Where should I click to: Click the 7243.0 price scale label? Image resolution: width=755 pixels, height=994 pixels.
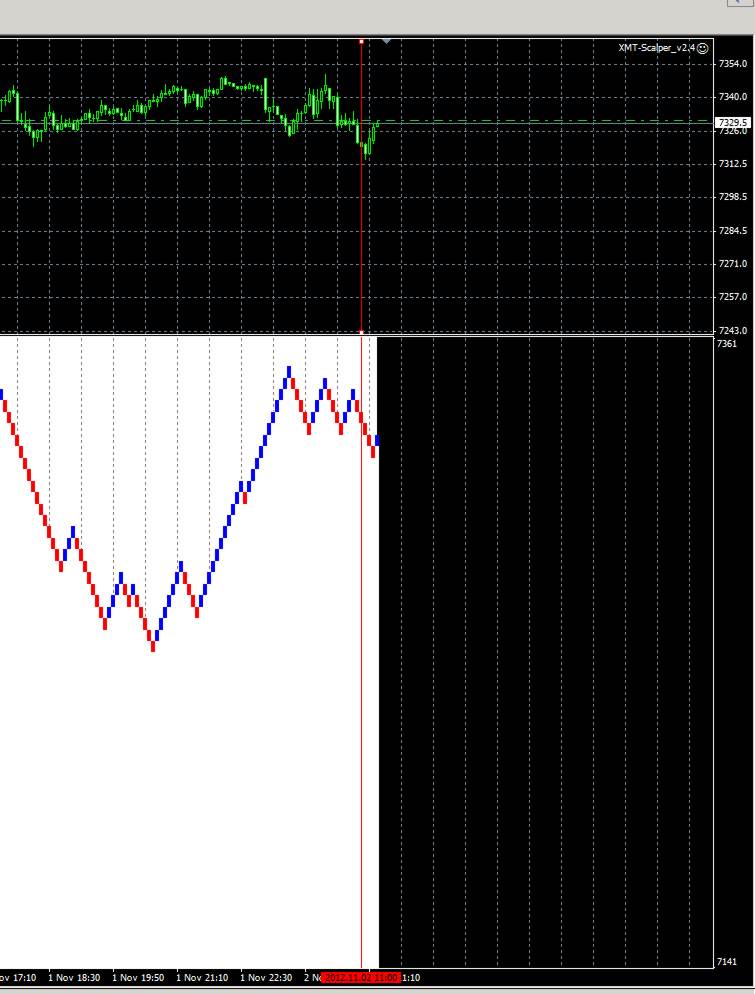[x=733, y=330]
